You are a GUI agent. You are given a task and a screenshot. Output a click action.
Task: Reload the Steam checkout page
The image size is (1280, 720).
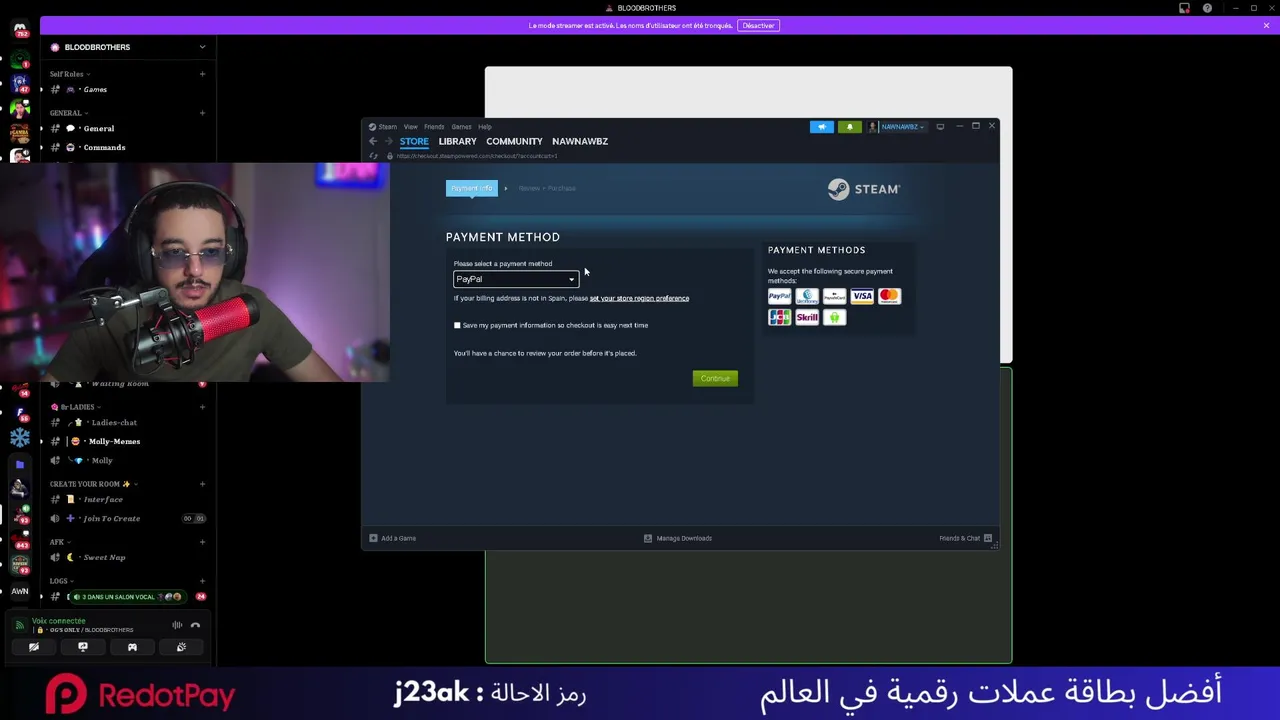pyautogui.click(x=374, y=156)
